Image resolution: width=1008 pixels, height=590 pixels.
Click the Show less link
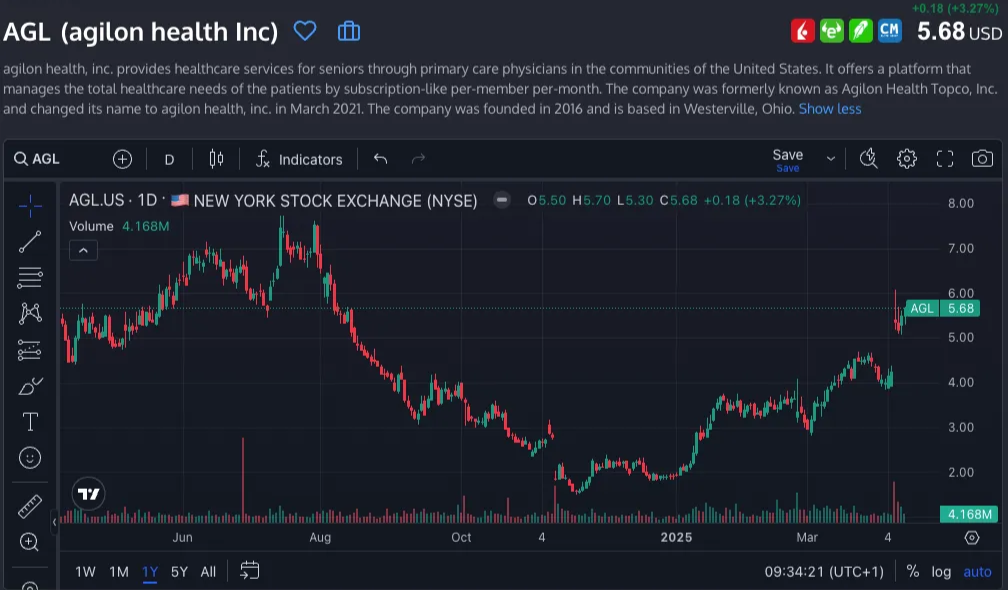pos(829,108)
